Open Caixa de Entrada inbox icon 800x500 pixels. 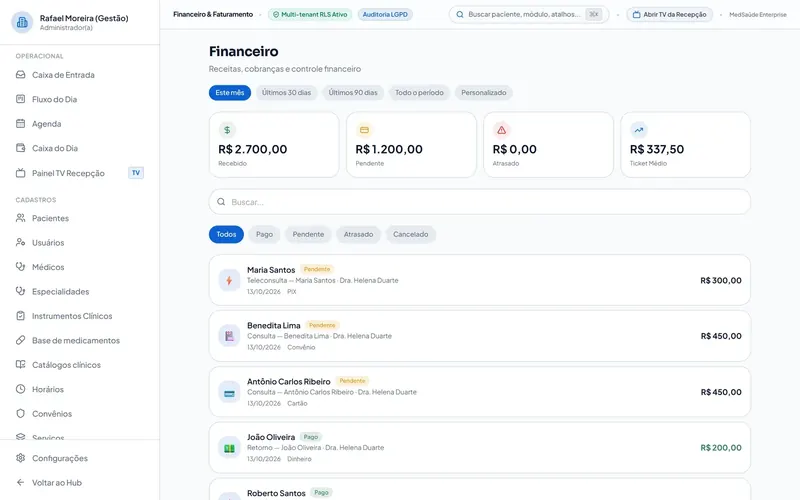(x=20, y=74)
